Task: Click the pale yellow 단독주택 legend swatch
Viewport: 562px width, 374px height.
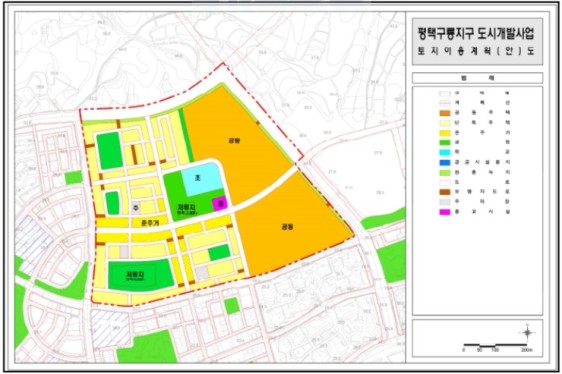Action: [445, 123]
